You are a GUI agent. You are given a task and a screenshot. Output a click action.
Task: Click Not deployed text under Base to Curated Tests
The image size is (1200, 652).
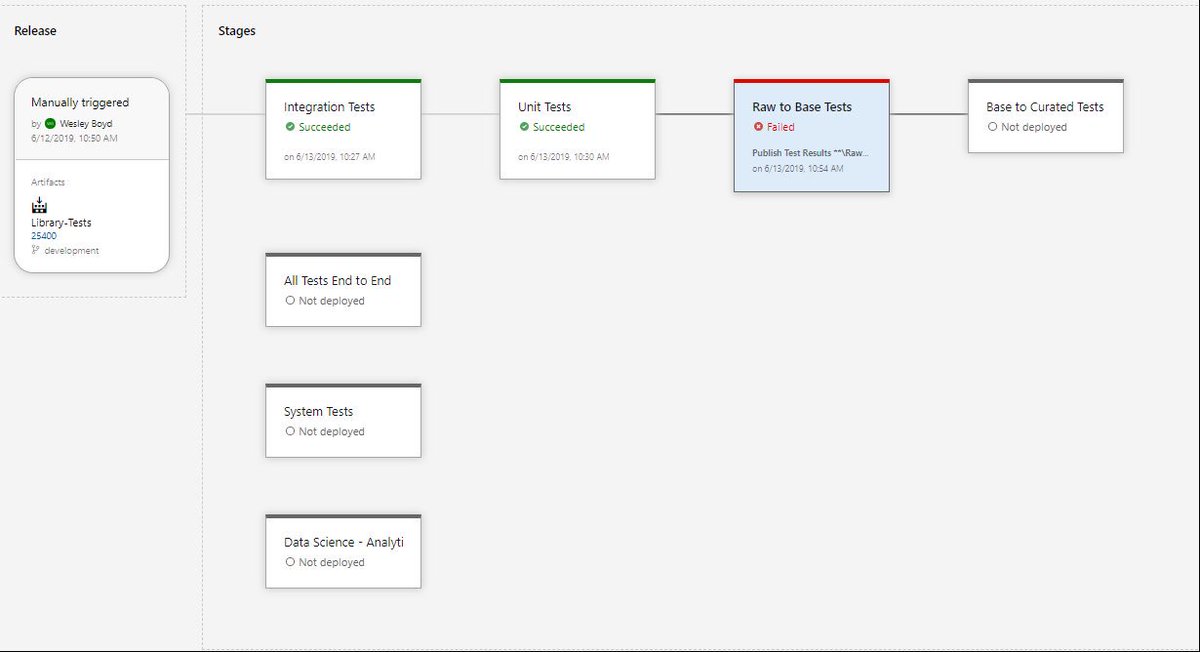pos(1034,127)
